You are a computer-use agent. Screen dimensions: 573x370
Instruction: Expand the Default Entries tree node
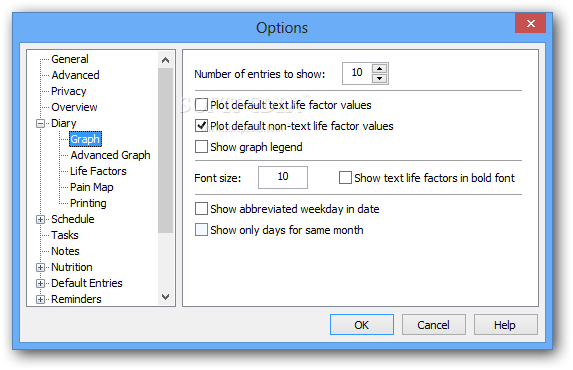(x=41, y=283)
